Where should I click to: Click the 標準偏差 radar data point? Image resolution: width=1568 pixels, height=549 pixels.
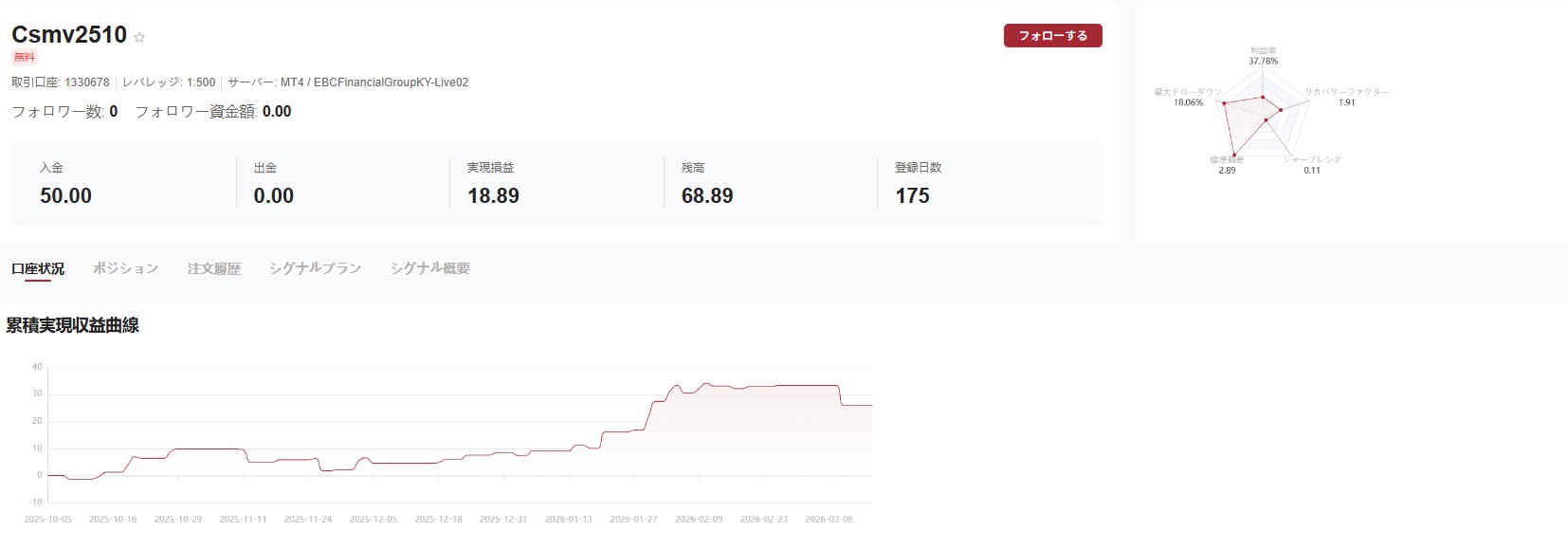[x=1234, y=156]
